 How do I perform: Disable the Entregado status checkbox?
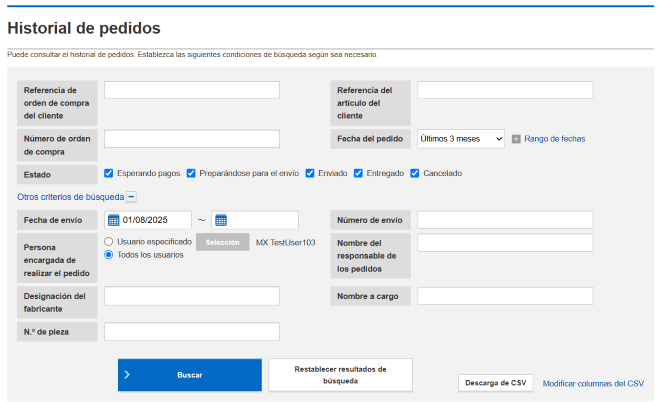click(357, 173)
